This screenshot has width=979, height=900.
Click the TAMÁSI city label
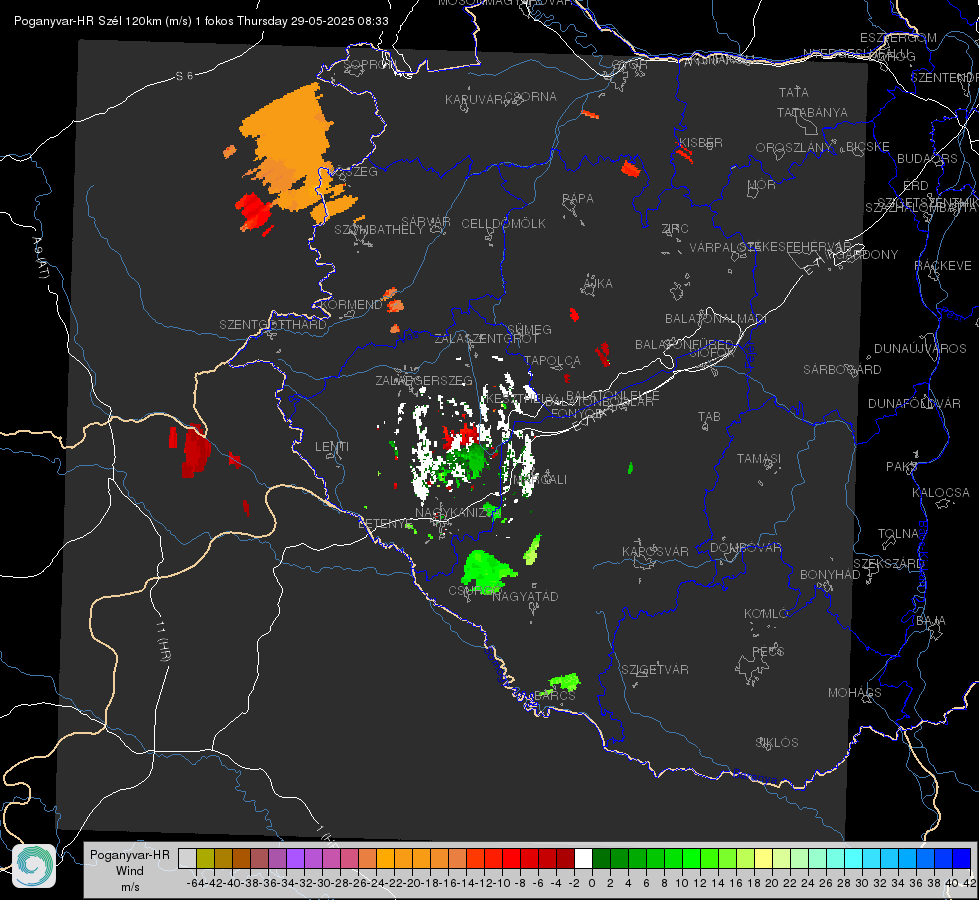coord(759,459)
